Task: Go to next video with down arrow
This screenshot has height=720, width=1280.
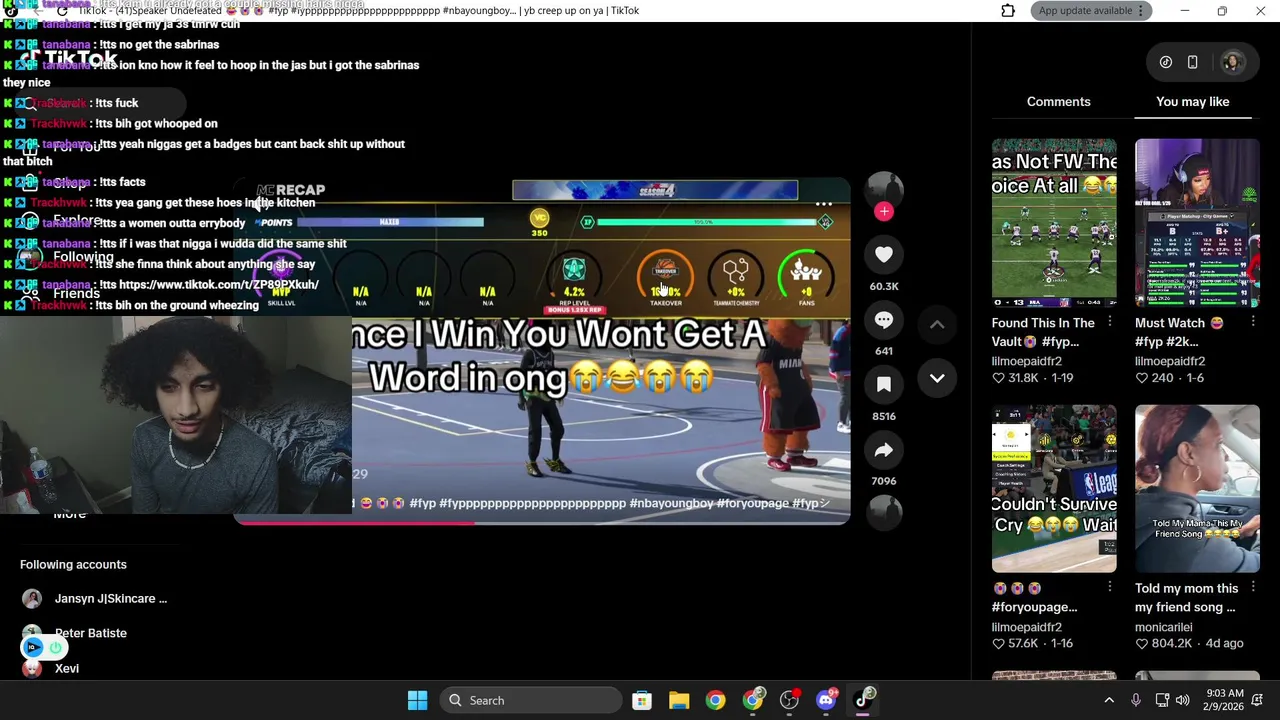Action: tap(937, 378)
